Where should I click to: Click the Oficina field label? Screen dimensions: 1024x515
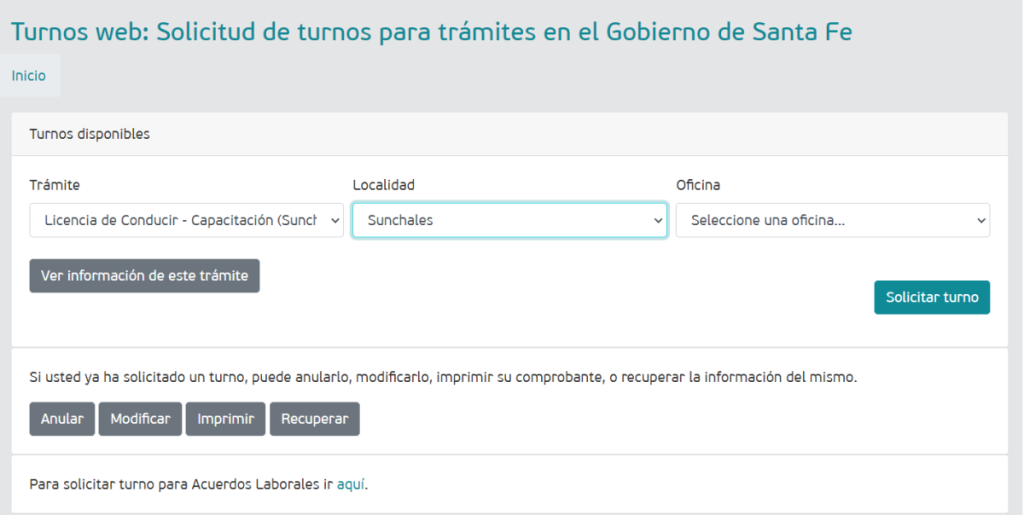[698, 185]
